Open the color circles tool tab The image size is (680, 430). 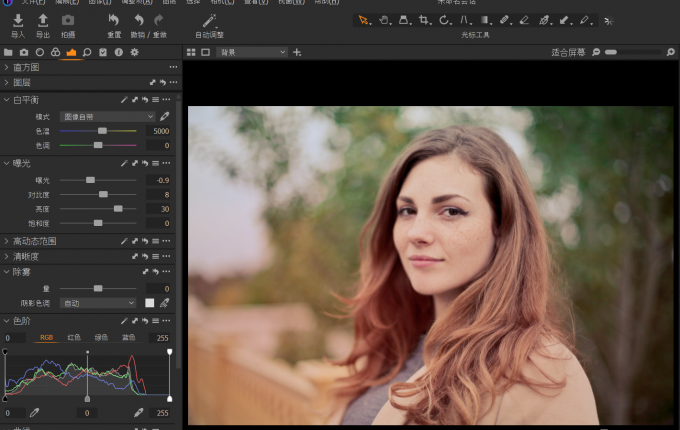tap(56, 52)
